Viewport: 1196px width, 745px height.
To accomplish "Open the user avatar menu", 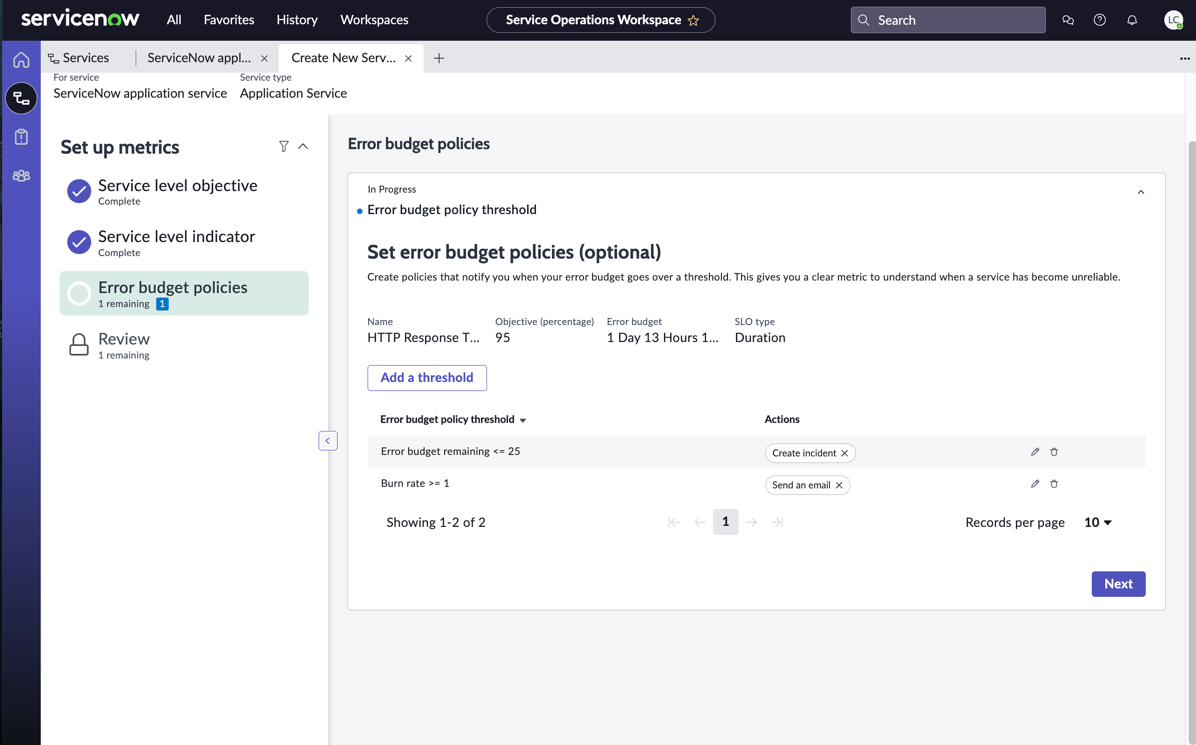I will (x=1173, y=21).
